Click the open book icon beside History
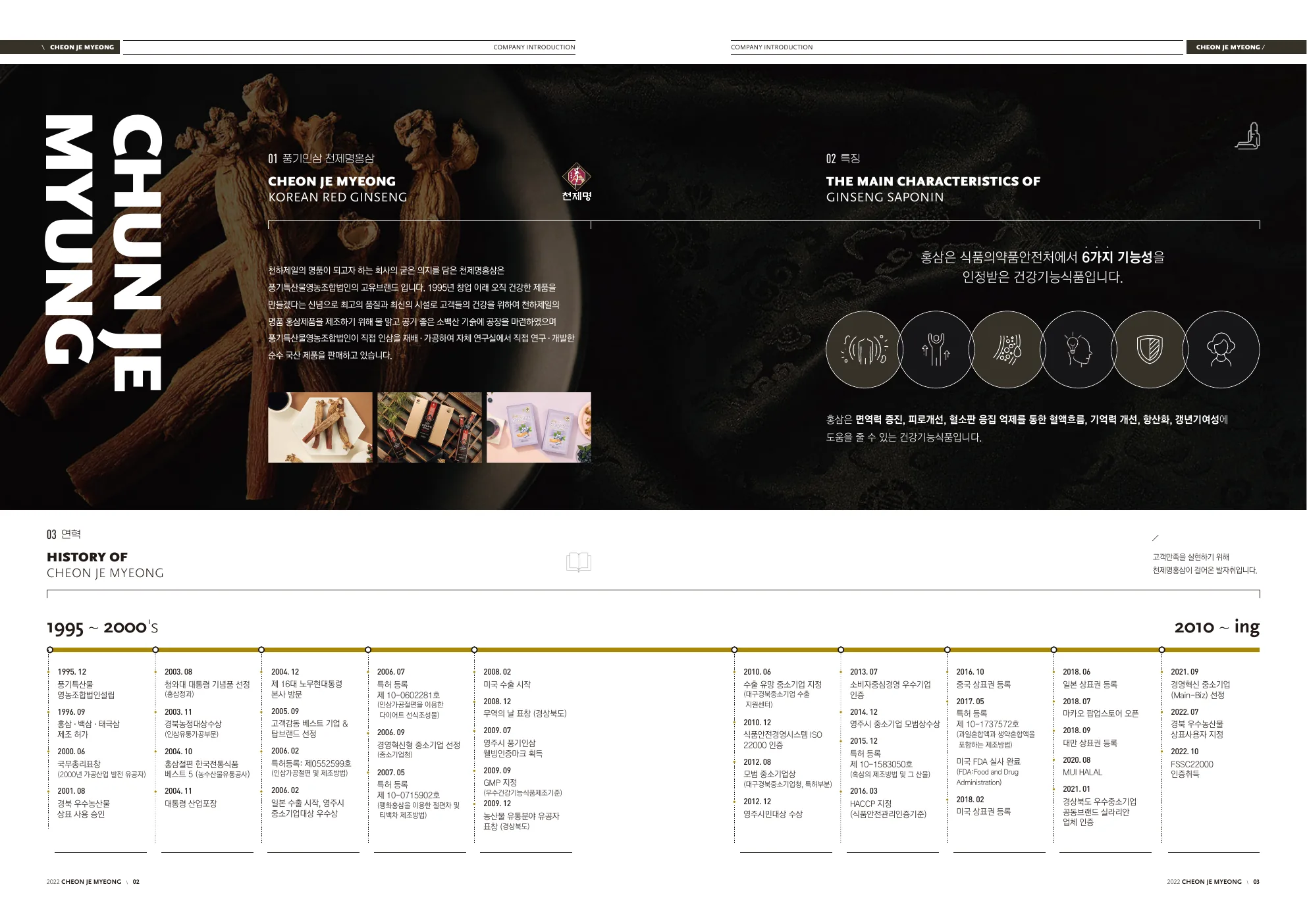Image resolution: width=1307 pixels, height=924 pixels. pos(579,562)
